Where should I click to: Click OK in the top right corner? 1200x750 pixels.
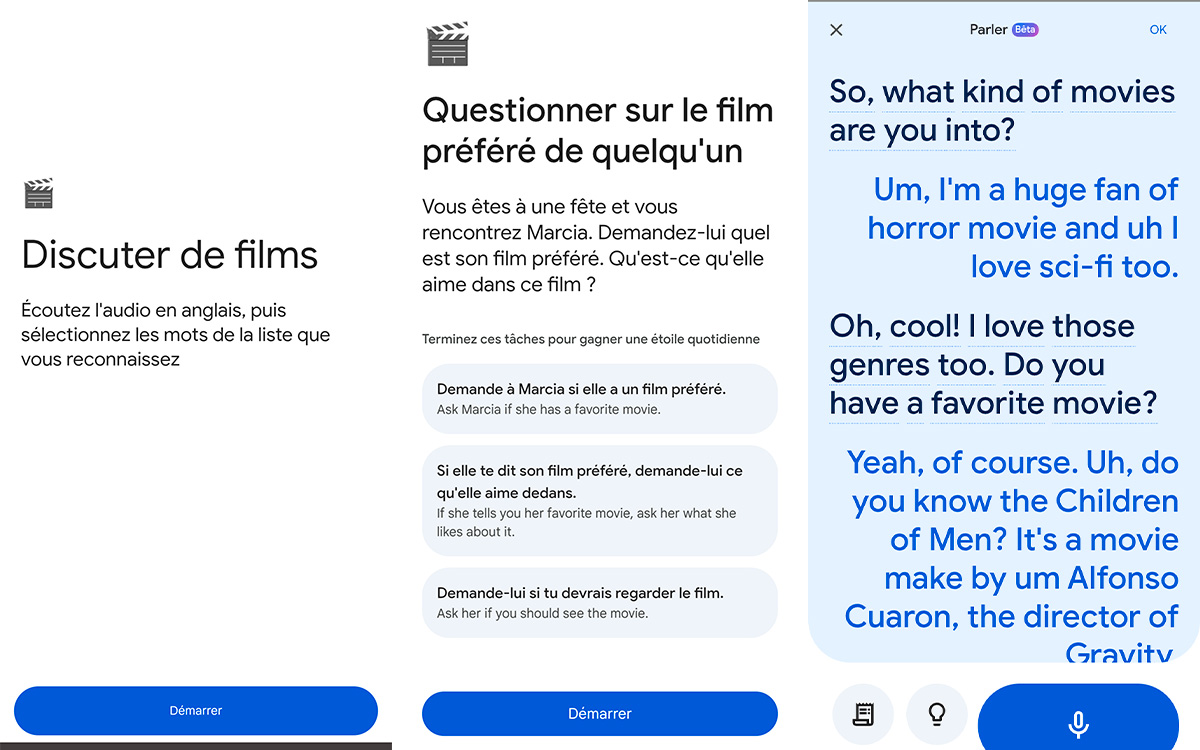1158,29
